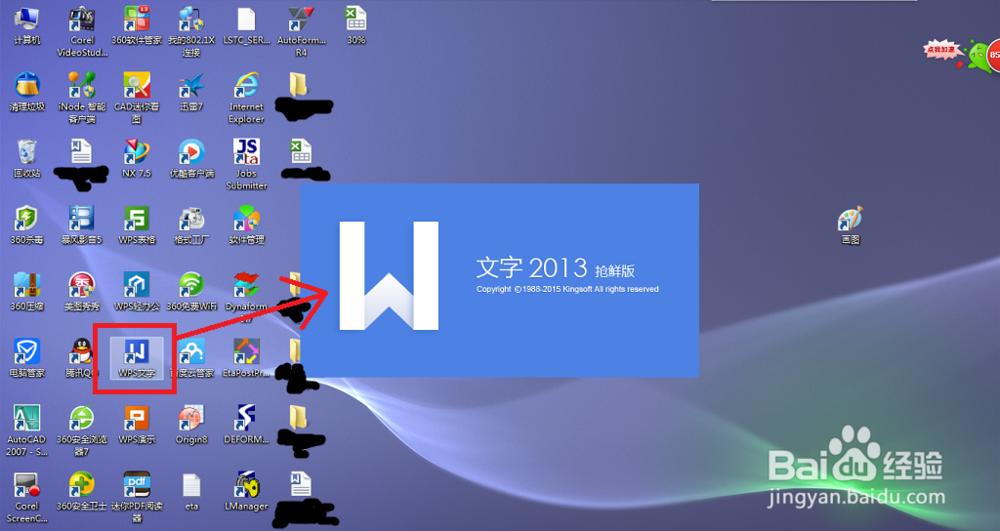This screenshot has width=1000, height=531.
Task: Launch 360安全浏览器7 shortcut
Action: click(82, 430)
